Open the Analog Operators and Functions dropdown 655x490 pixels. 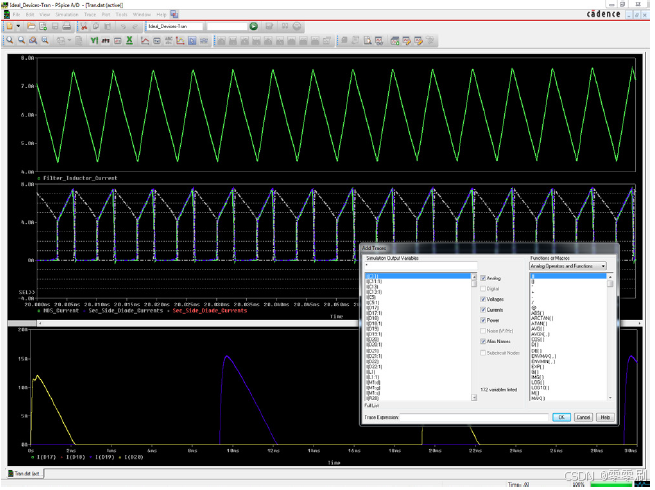pos(568,267)
